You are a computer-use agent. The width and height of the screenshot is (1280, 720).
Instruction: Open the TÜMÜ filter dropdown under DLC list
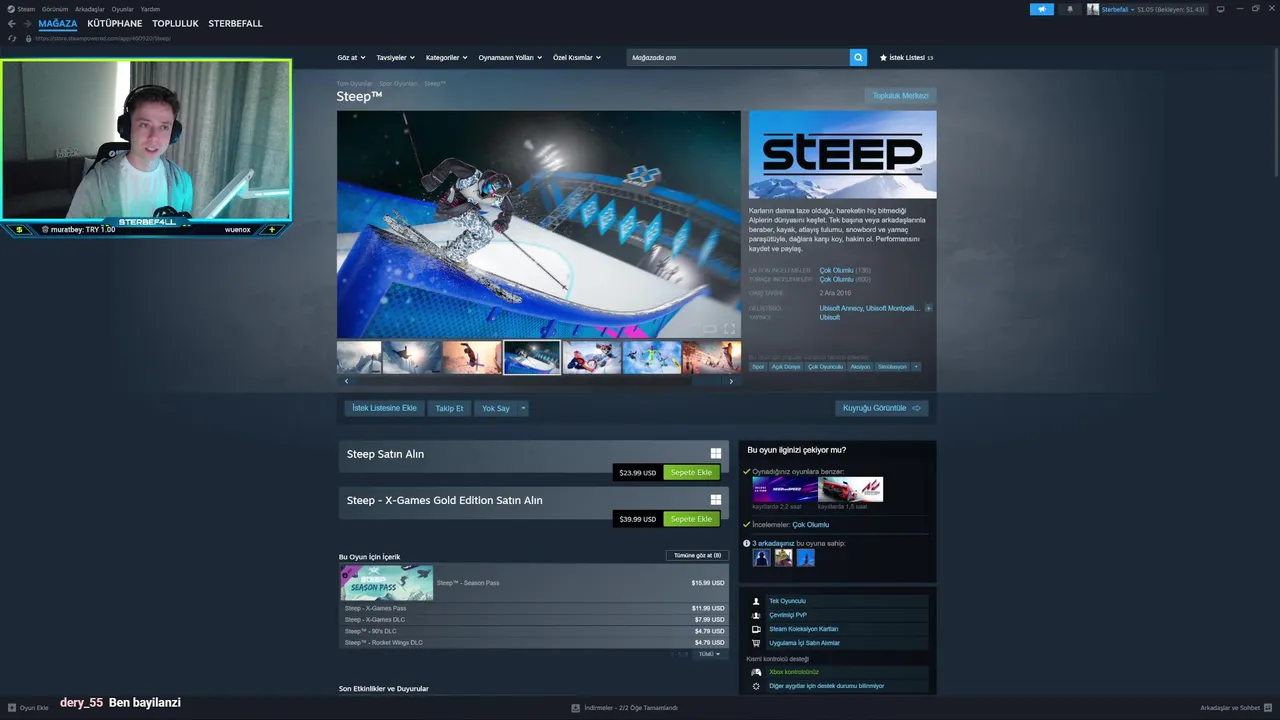709,654
